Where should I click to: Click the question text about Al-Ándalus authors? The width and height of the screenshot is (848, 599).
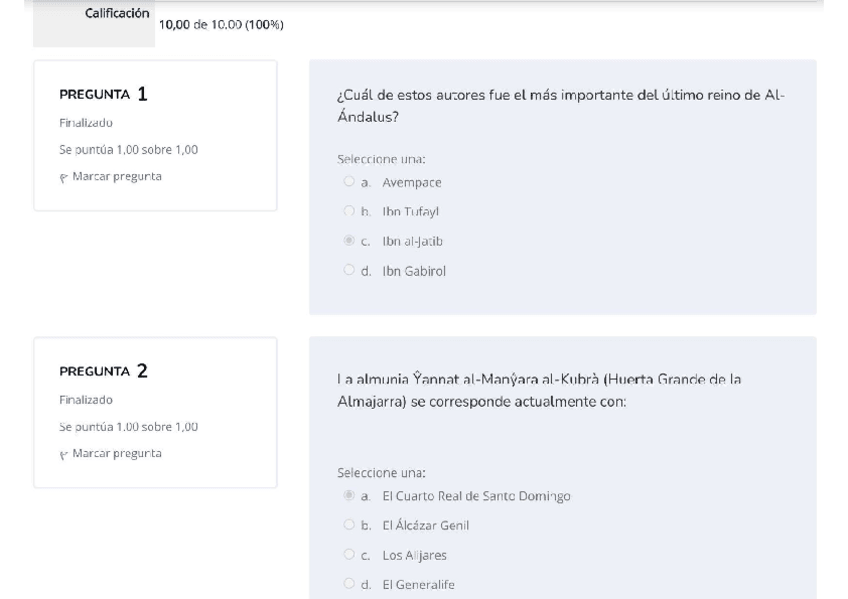pos(561,104)
